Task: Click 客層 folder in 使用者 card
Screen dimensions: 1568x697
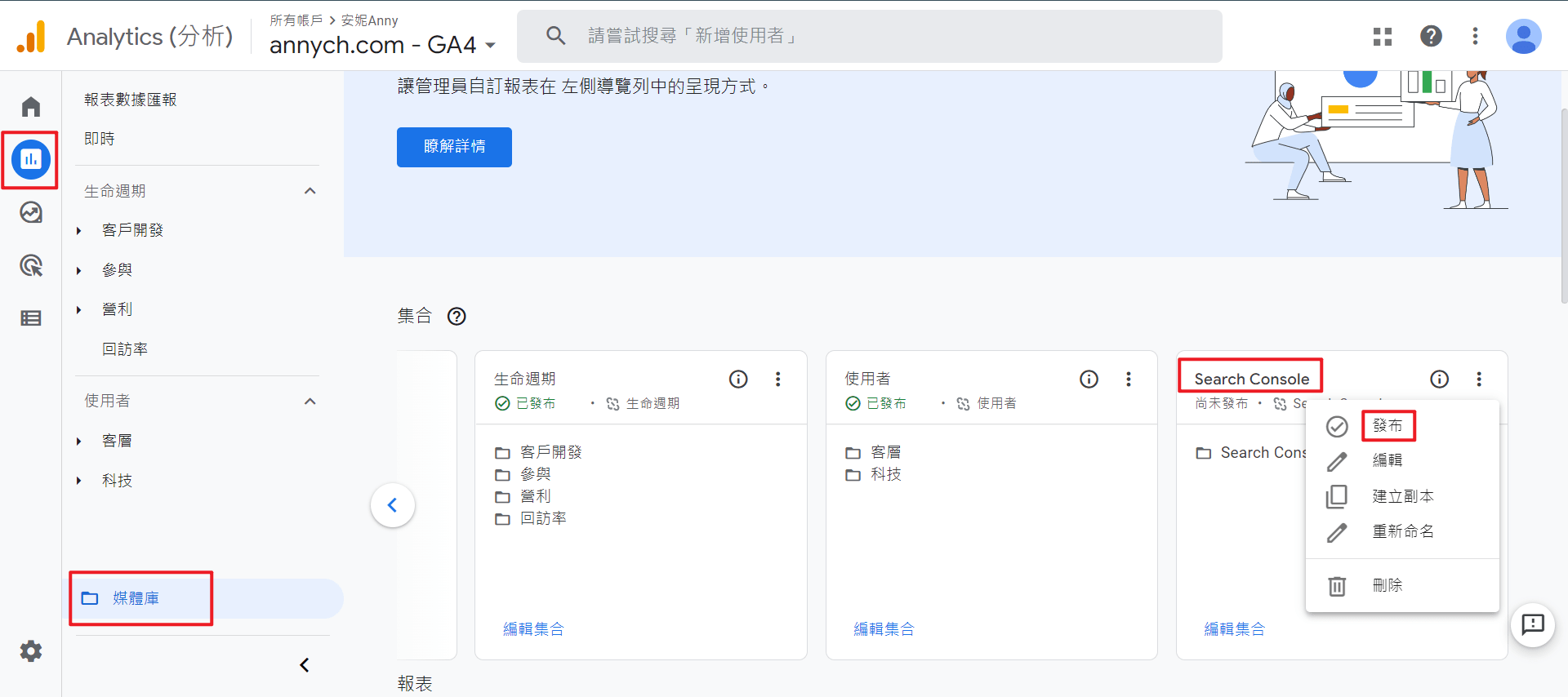Action: [x=885, y=452]
